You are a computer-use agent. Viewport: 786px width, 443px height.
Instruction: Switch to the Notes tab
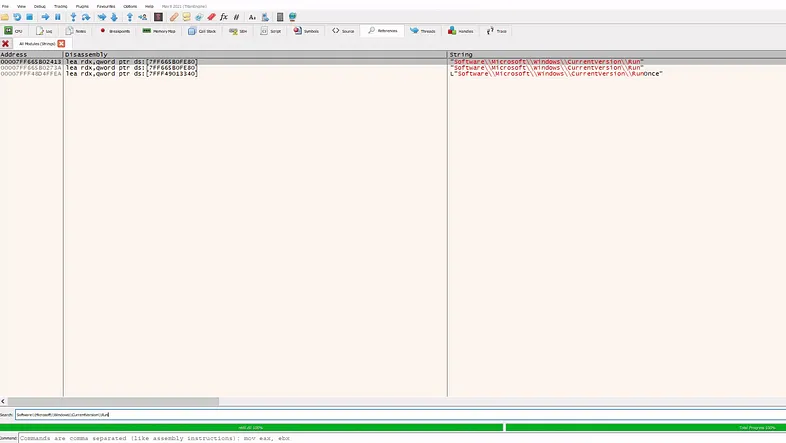tap(76, 31)
